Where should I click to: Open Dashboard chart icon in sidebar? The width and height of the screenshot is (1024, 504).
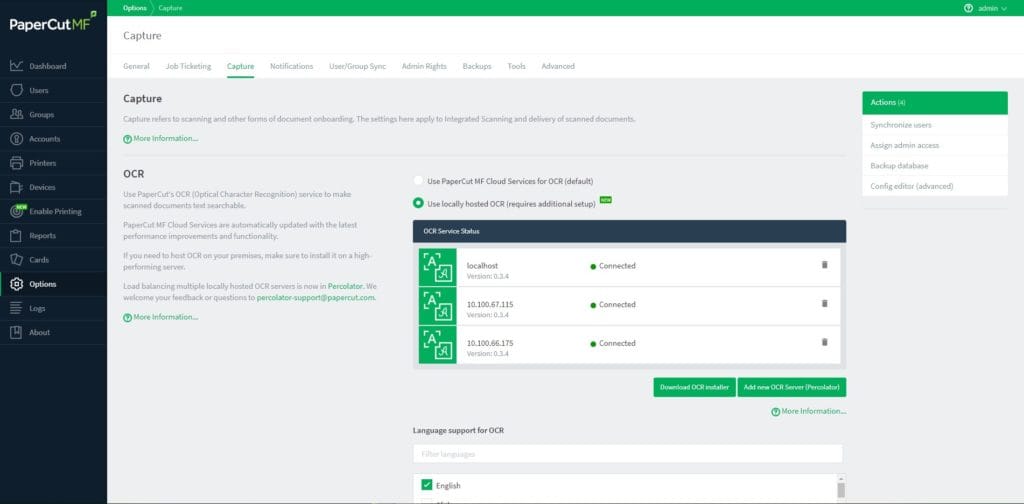17,66
